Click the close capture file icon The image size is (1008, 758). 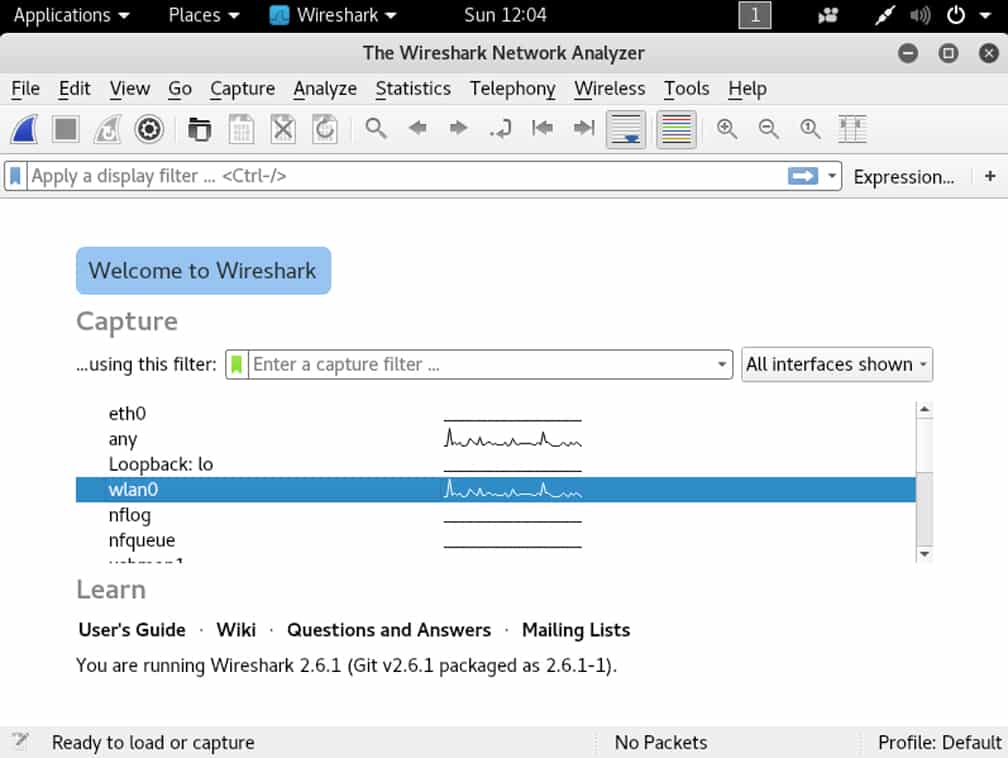(283, 129)
